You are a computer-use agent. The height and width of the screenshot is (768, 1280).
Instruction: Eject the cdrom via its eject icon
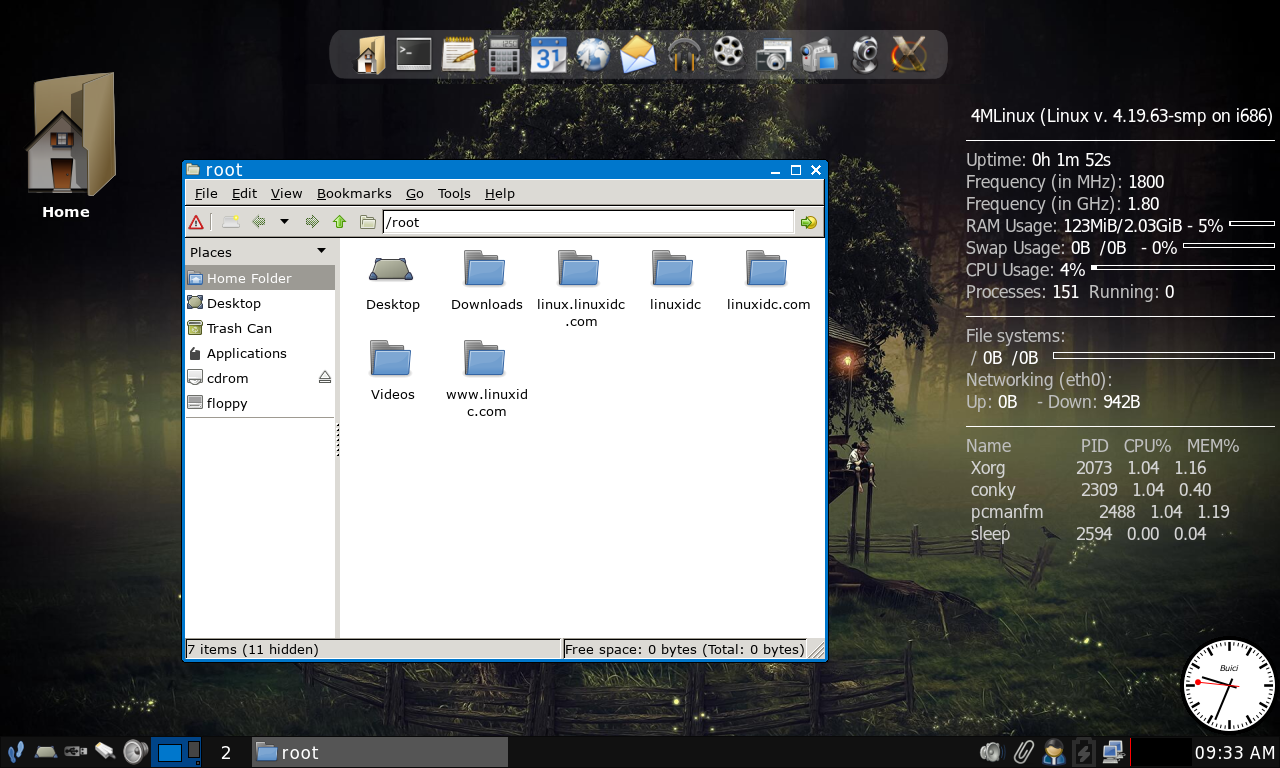[x=324, y=378]
